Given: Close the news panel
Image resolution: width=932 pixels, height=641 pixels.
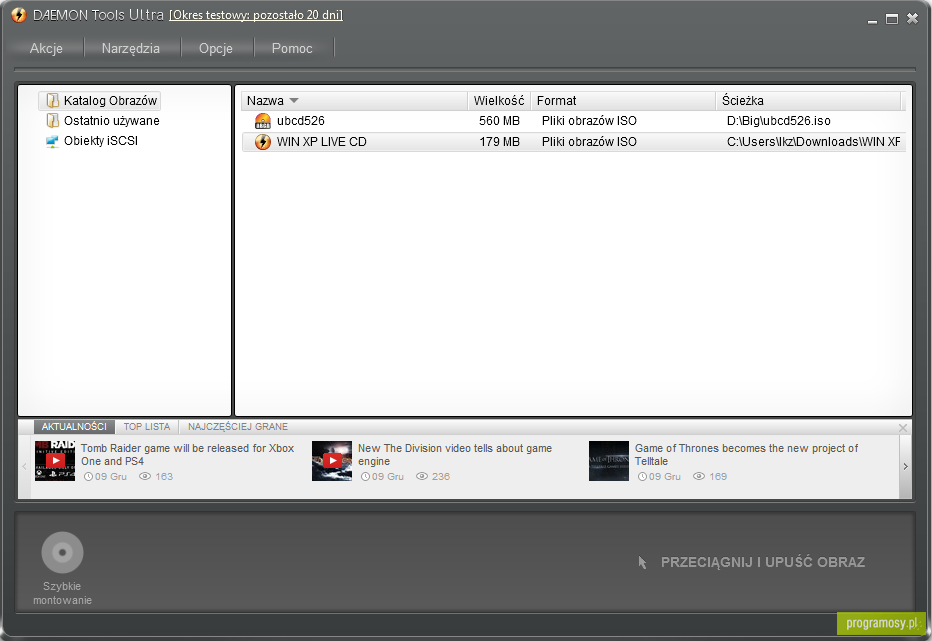Looking at the screenshot, I should point(903,428).
